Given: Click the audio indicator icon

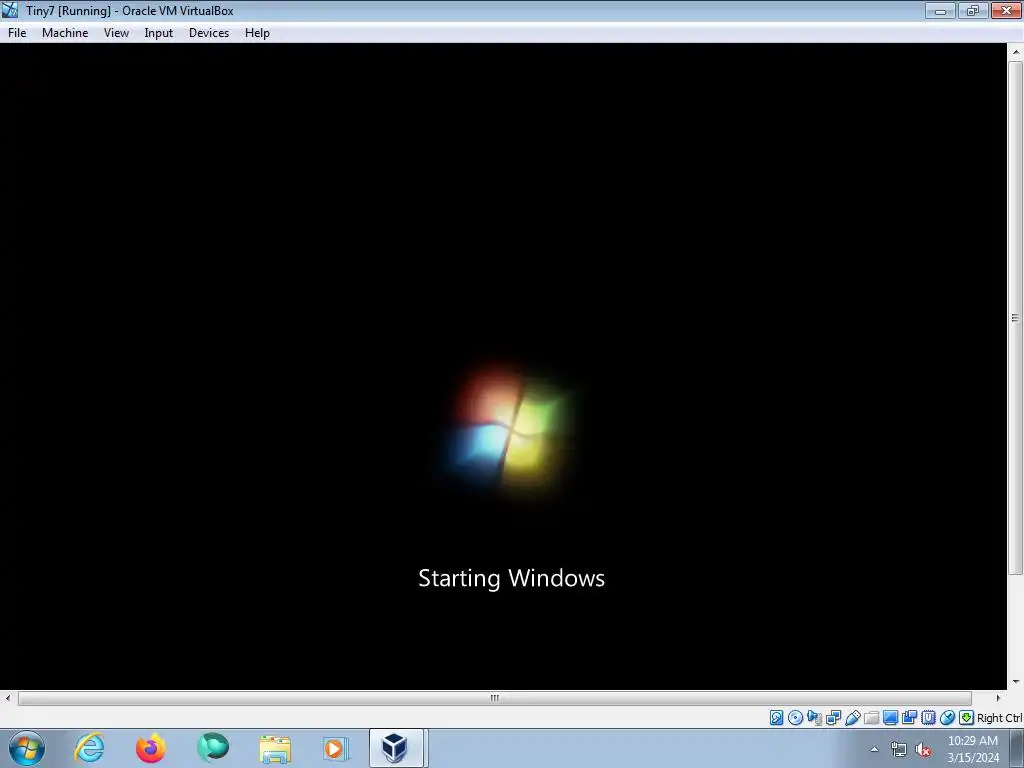Looking at the screenshot, I should [814, 718].
